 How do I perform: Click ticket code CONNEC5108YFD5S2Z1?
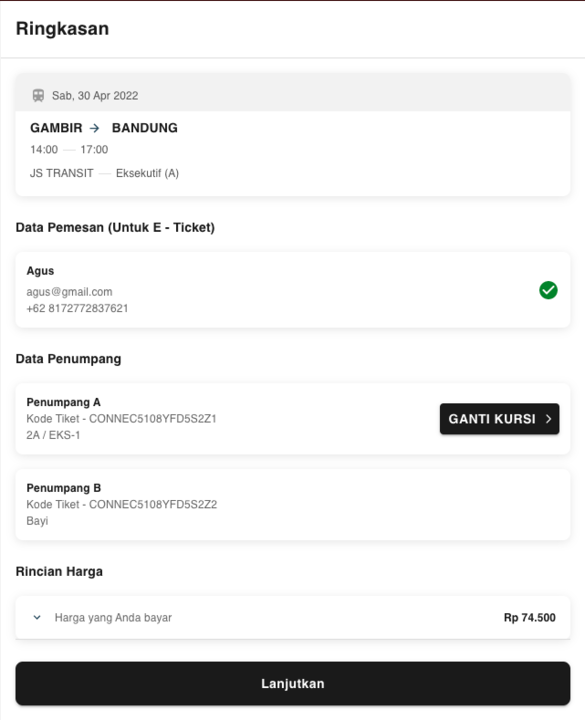point(152,419)
